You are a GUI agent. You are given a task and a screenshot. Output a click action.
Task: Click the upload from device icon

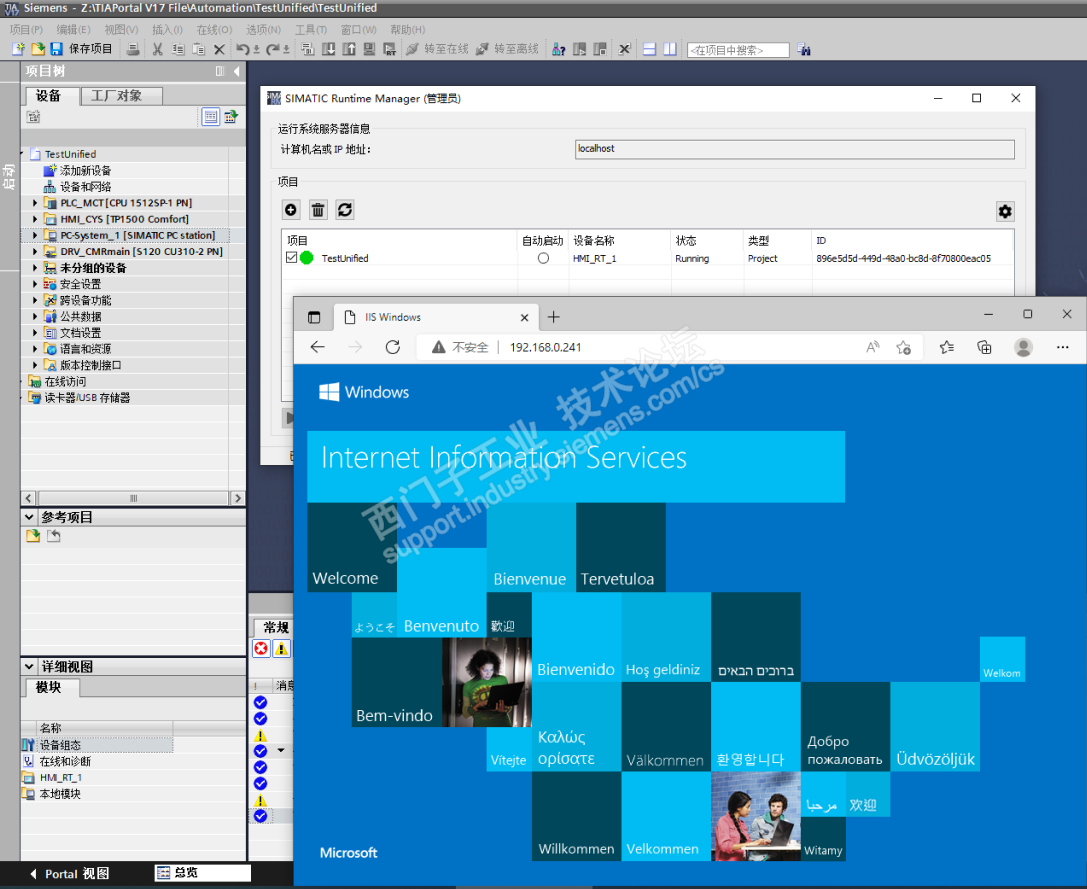349,49
